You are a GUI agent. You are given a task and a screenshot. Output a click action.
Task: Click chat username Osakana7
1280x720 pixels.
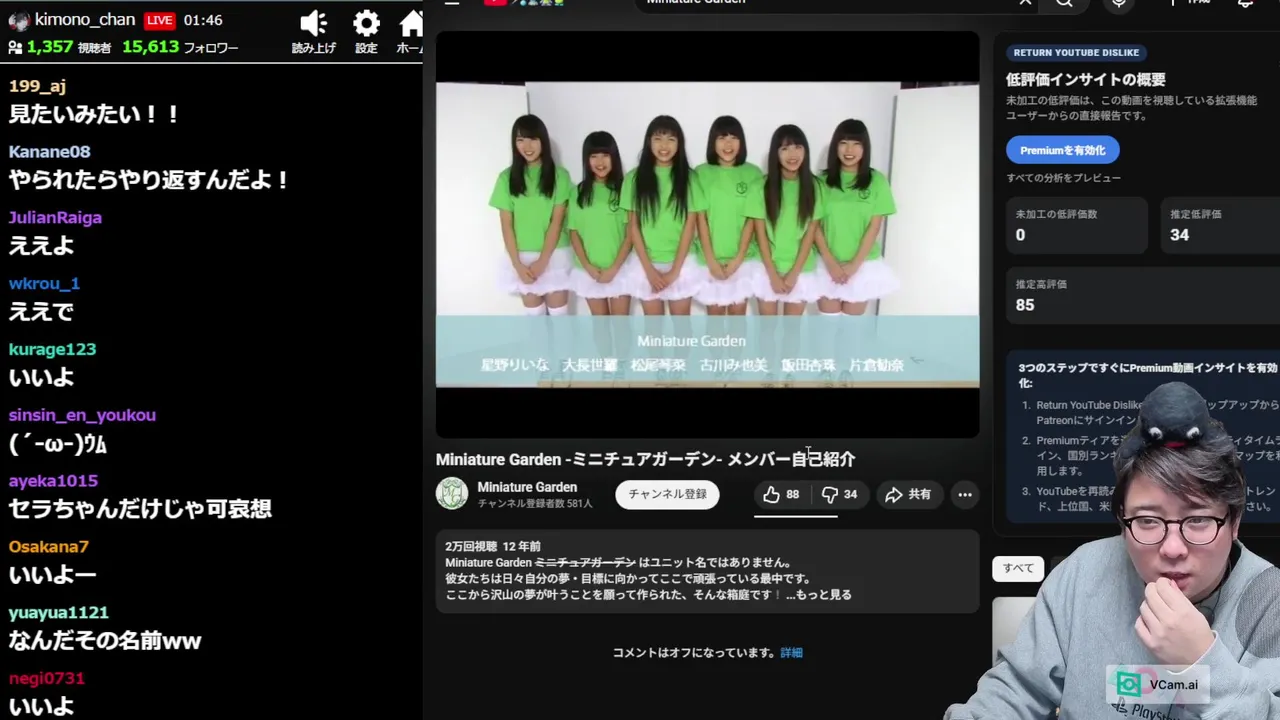click(48, 547)
